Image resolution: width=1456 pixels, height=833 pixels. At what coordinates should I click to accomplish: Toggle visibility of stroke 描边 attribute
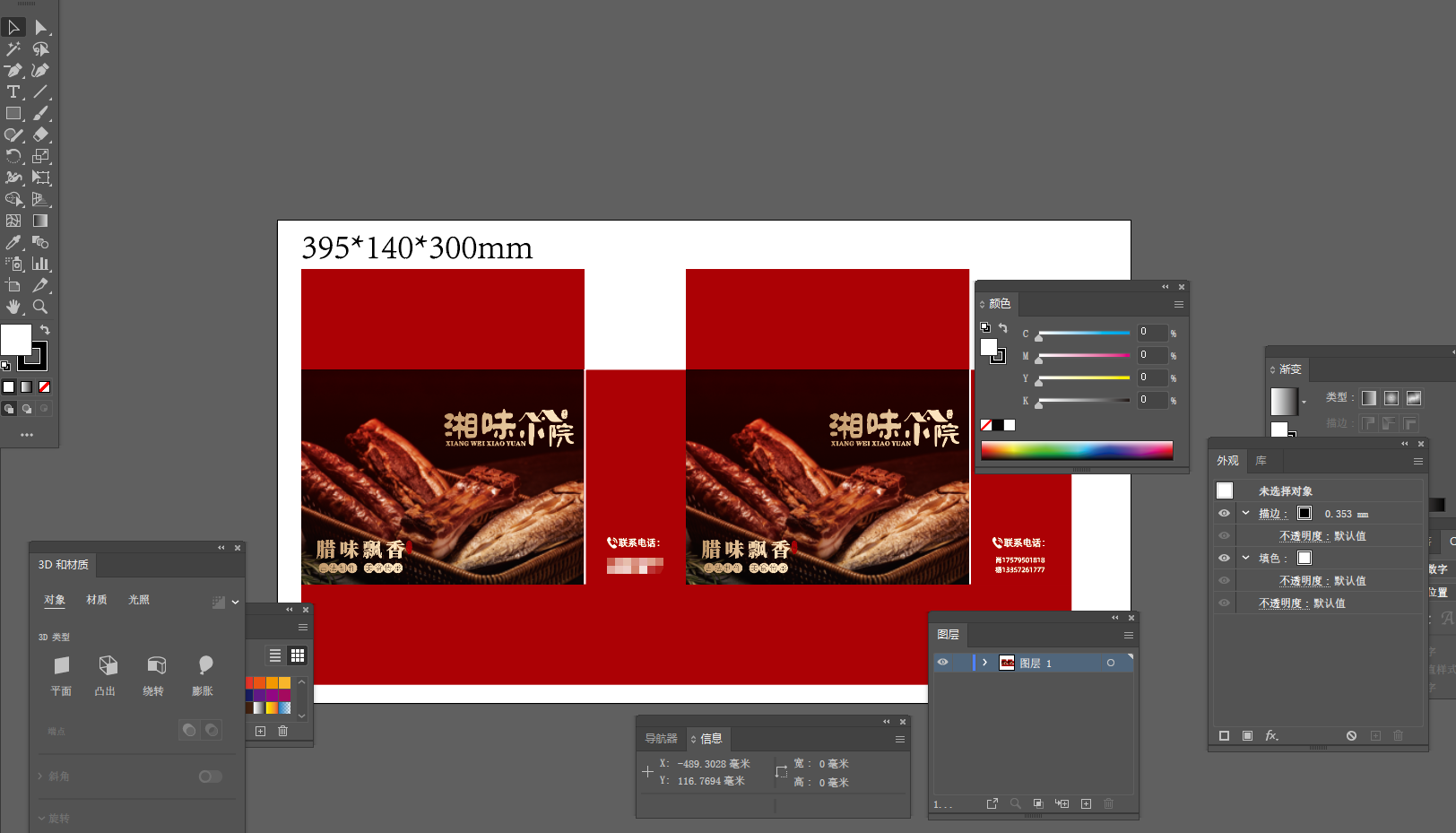(1224, 514)
